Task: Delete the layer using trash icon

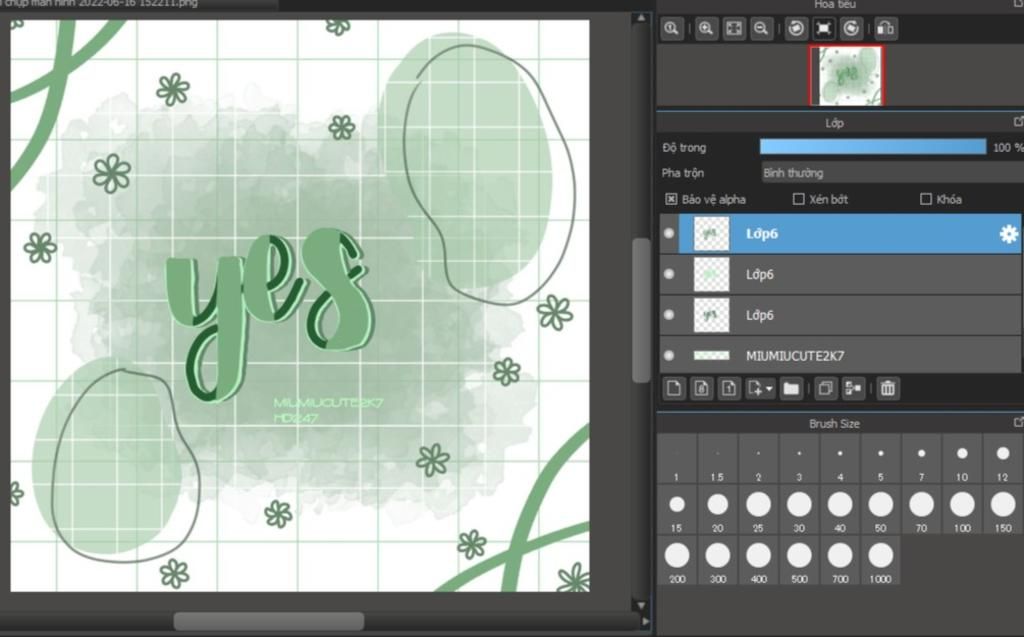Action: point(888,388)
